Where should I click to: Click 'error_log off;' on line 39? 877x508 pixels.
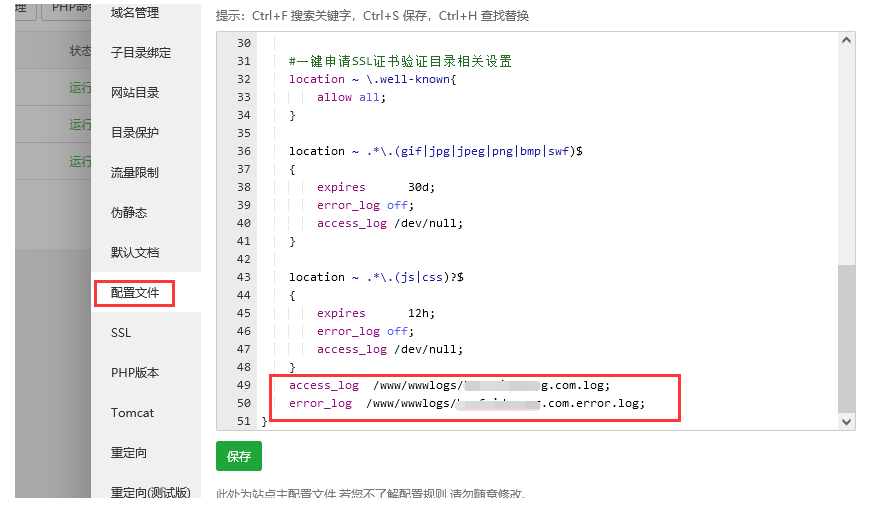[x=365, y=205]
